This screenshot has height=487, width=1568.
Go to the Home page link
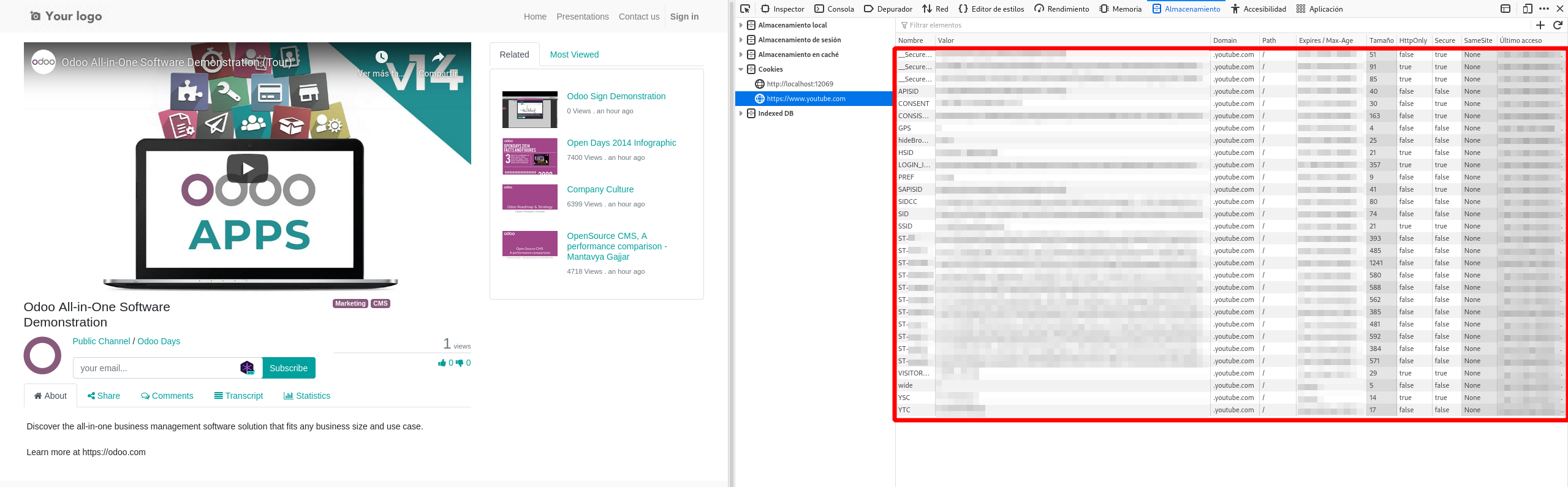coord(535,17)
